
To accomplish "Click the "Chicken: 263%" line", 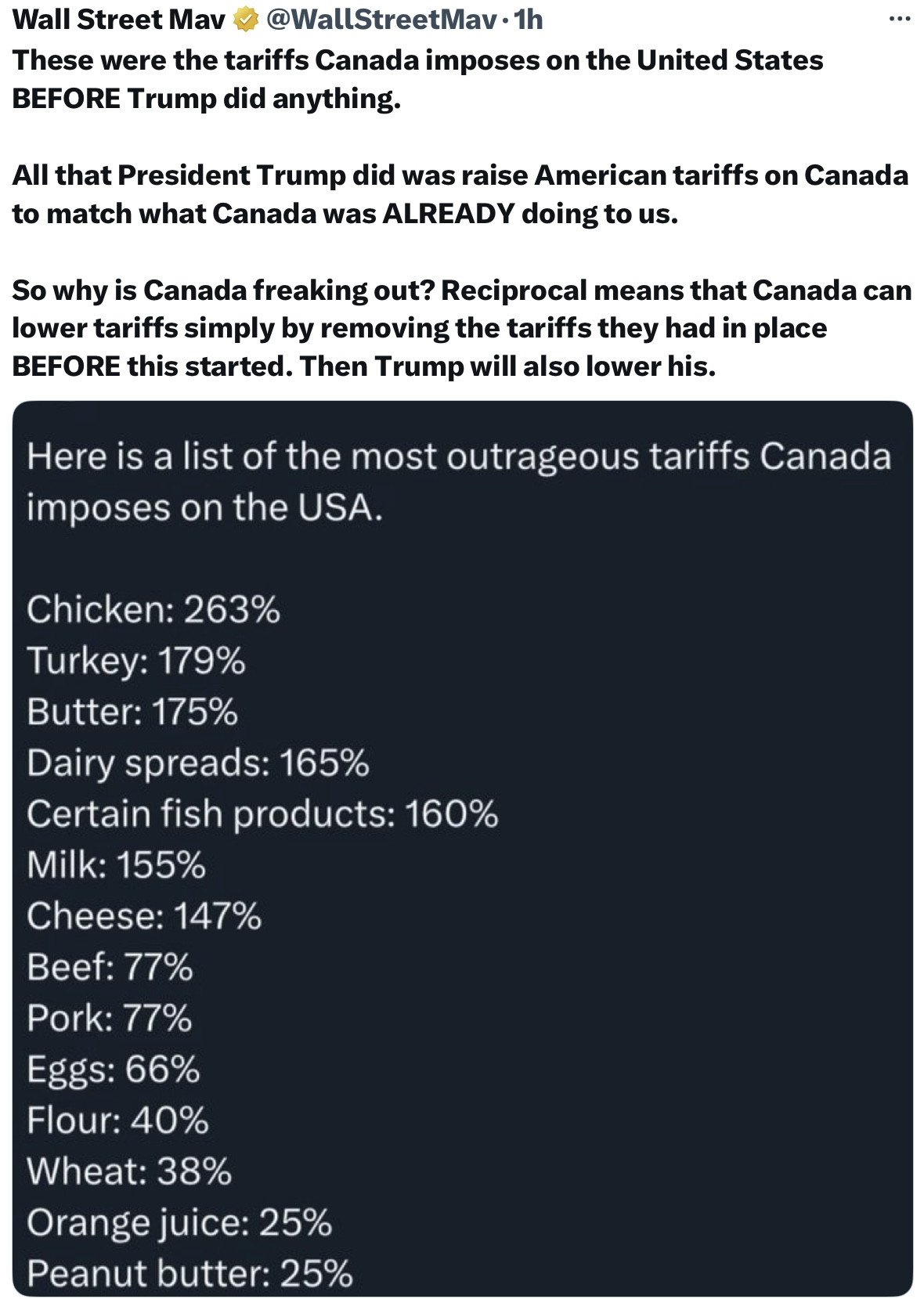I will click(x=153, y=609).
